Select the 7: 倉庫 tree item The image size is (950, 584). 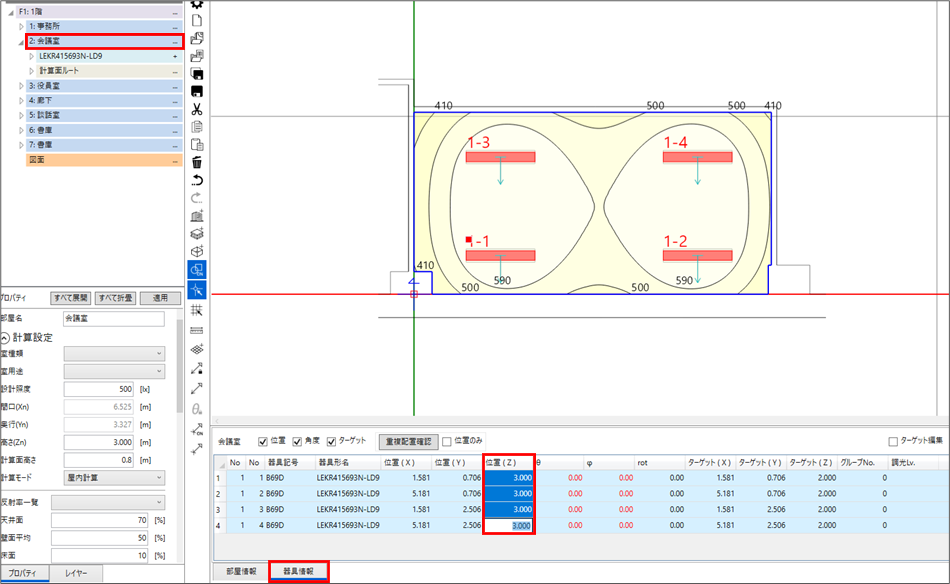pyautogui.click(x=104, y=145)
